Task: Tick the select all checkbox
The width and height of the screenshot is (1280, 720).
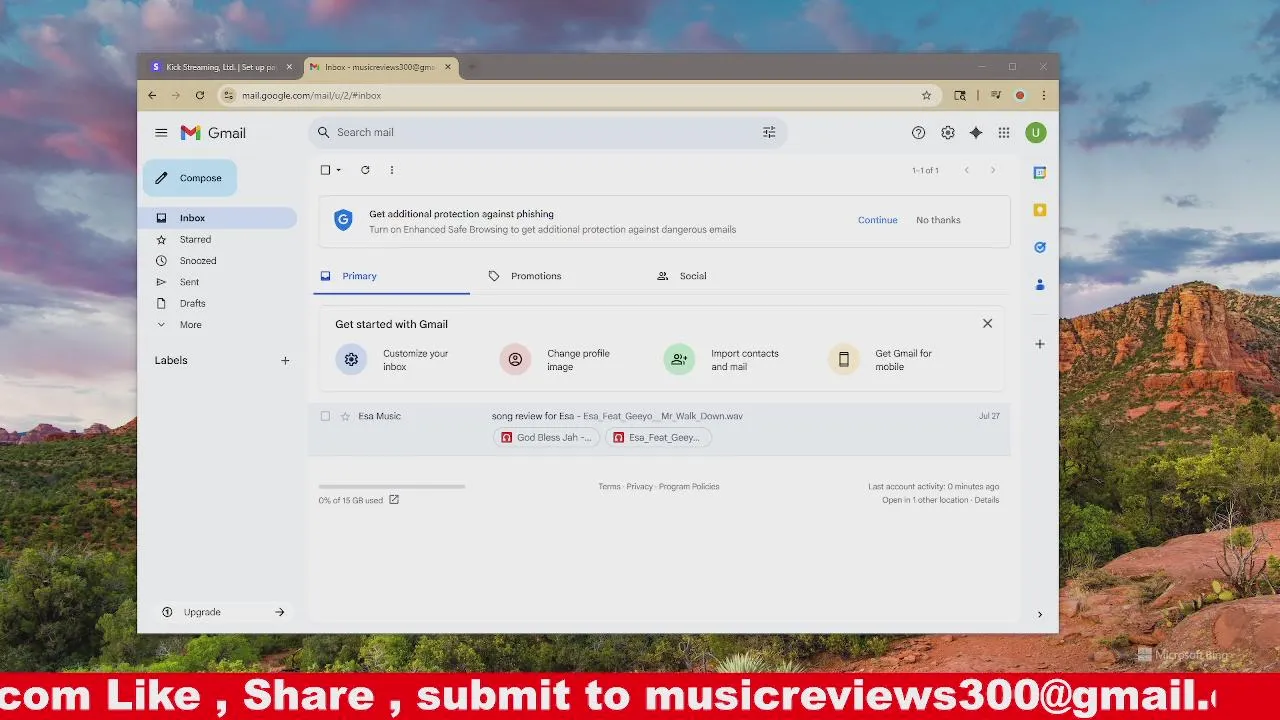Action: tap(325, 170)
